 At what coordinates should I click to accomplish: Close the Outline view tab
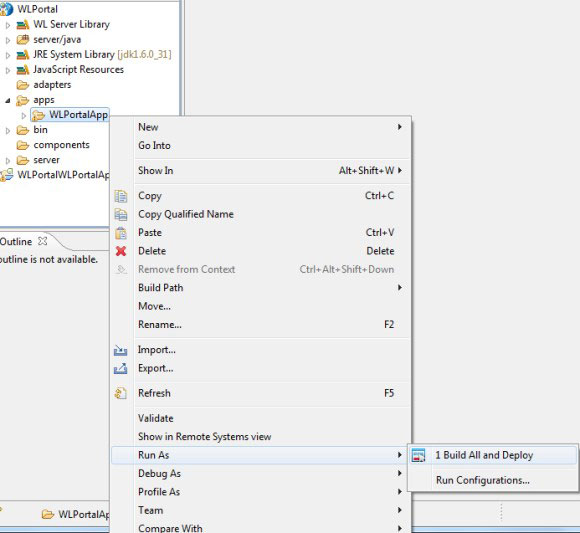tap(43, 241)
